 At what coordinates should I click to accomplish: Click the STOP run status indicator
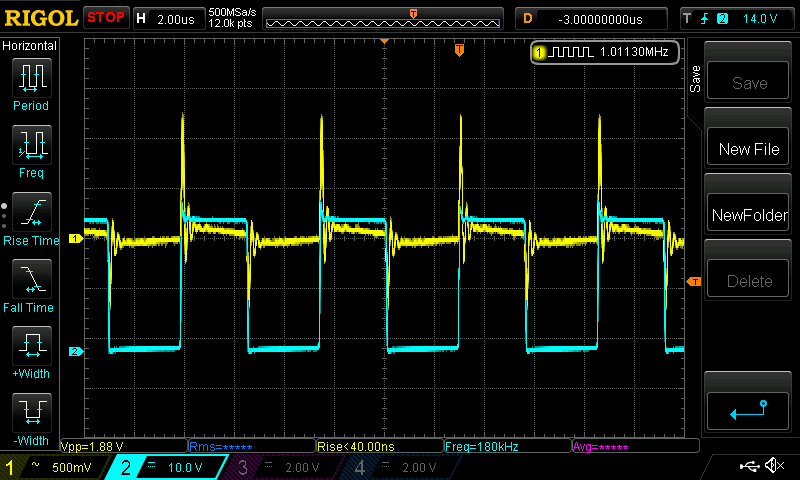click(x=105, y=17)
